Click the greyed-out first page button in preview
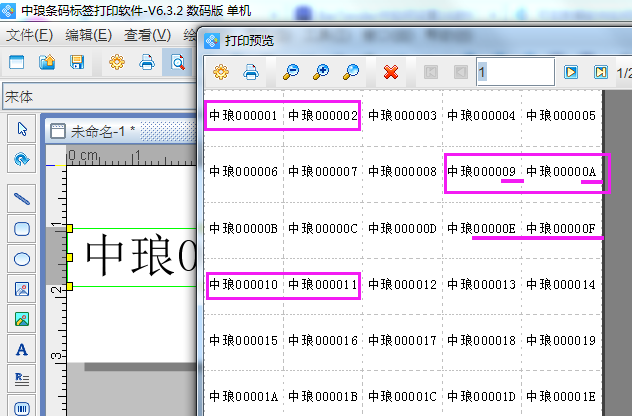 (x=431, y=73)
